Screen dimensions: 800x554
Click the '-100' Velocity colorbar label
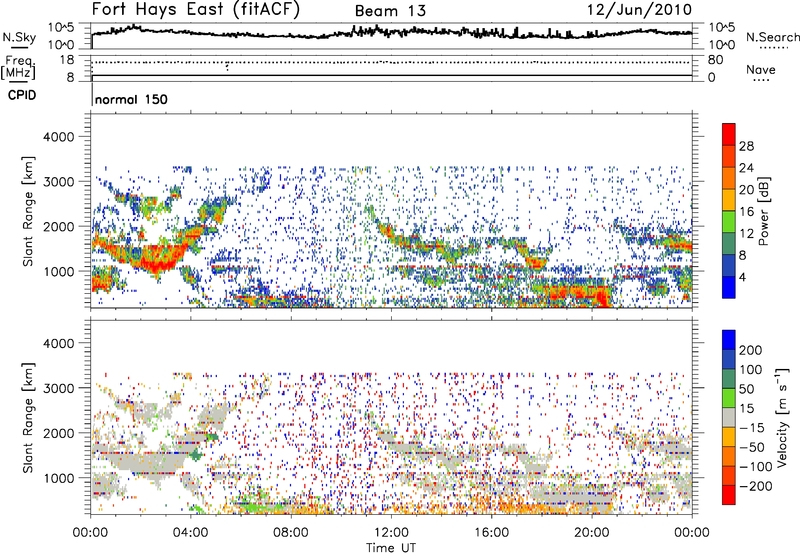[x=754, y=467]
